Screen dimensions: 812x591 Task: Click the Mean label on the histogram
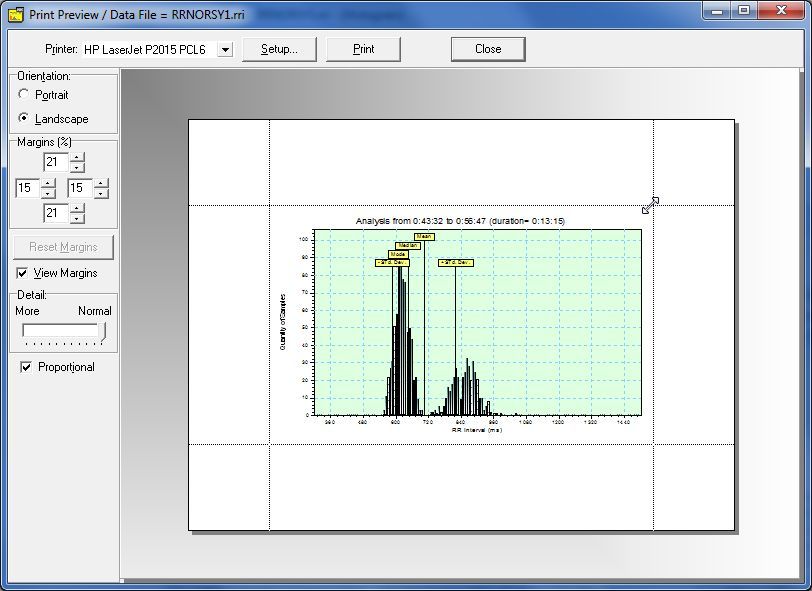click(x=424, y=237)
